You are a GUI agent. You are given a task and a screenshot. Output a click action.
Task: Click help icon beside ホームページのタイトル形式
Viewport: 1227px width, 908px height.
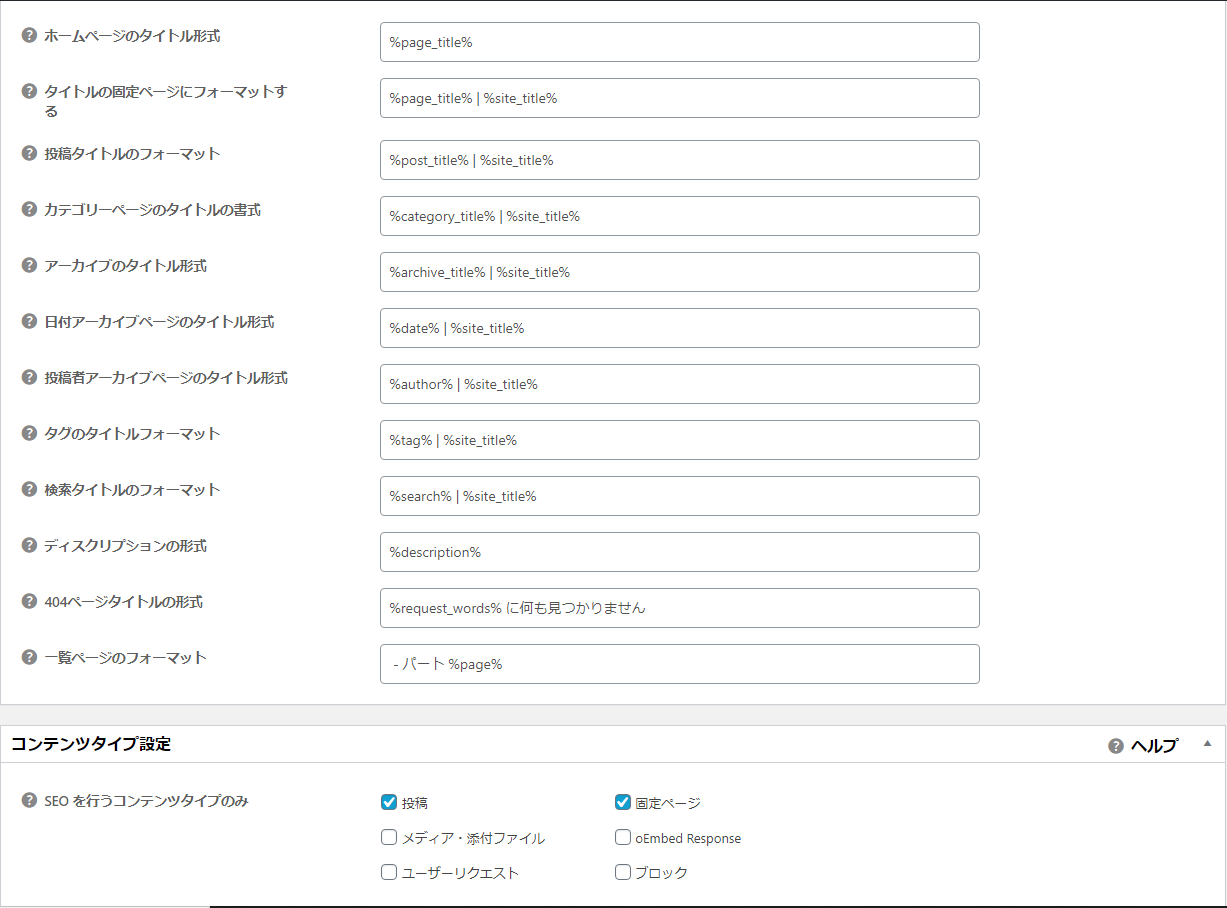pyautogui.click(x=29, y=36)
